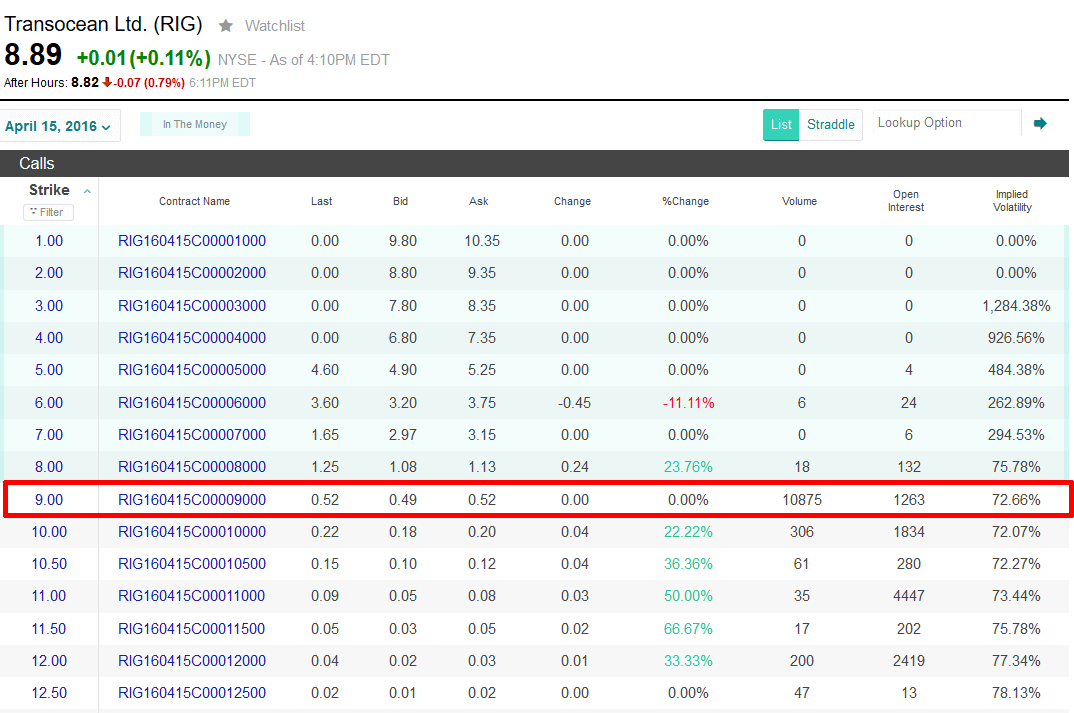Click the 1.00 strike price link

point(49,241)
